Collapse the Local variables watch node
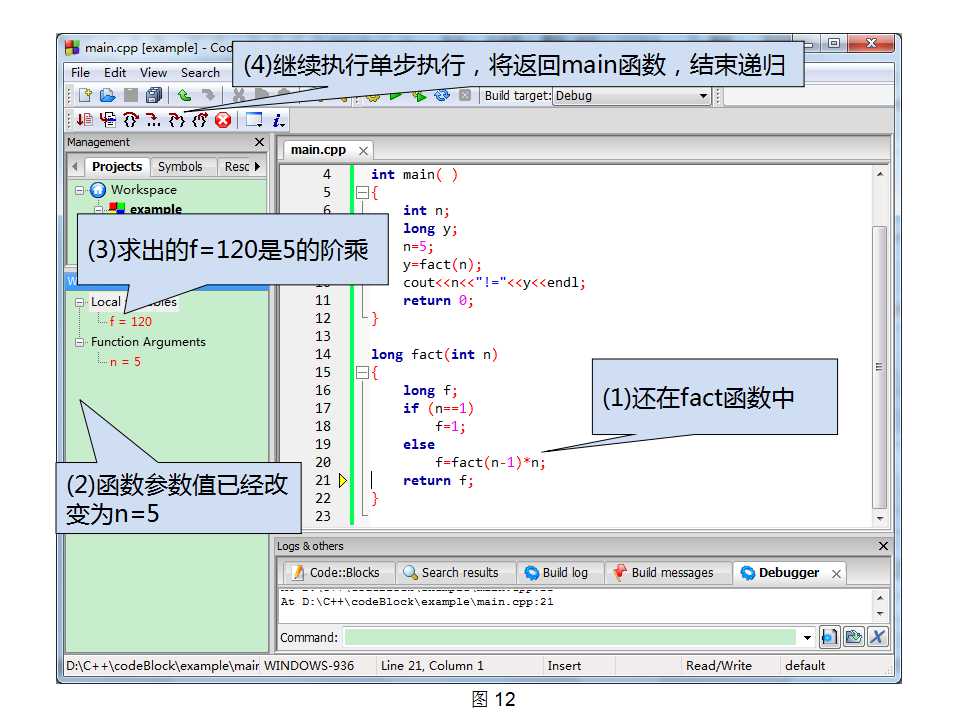 tap(80, 302)
